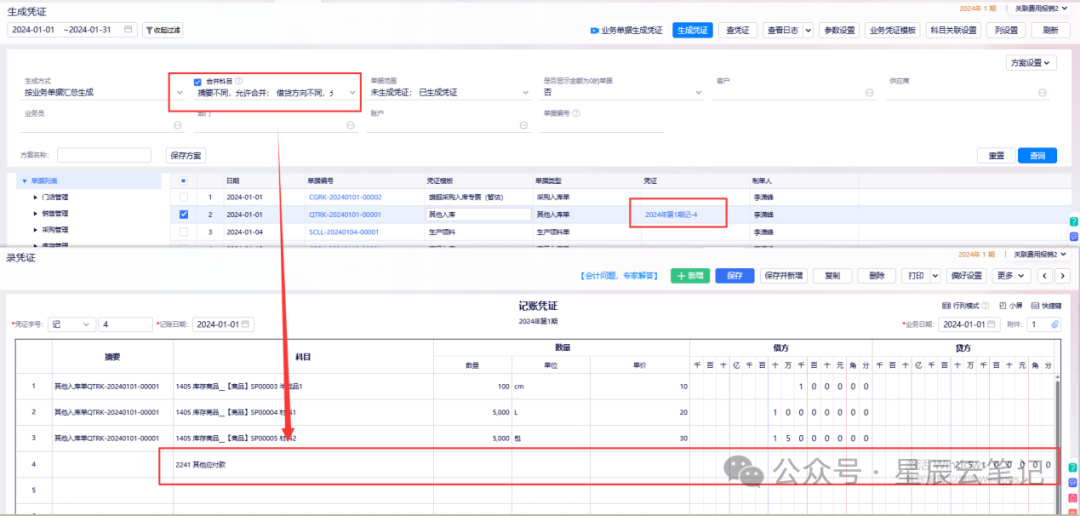1080x516 pixels.
Task: Click the 查询 button
Action: pyautogui.click(x=1037, y=156)
